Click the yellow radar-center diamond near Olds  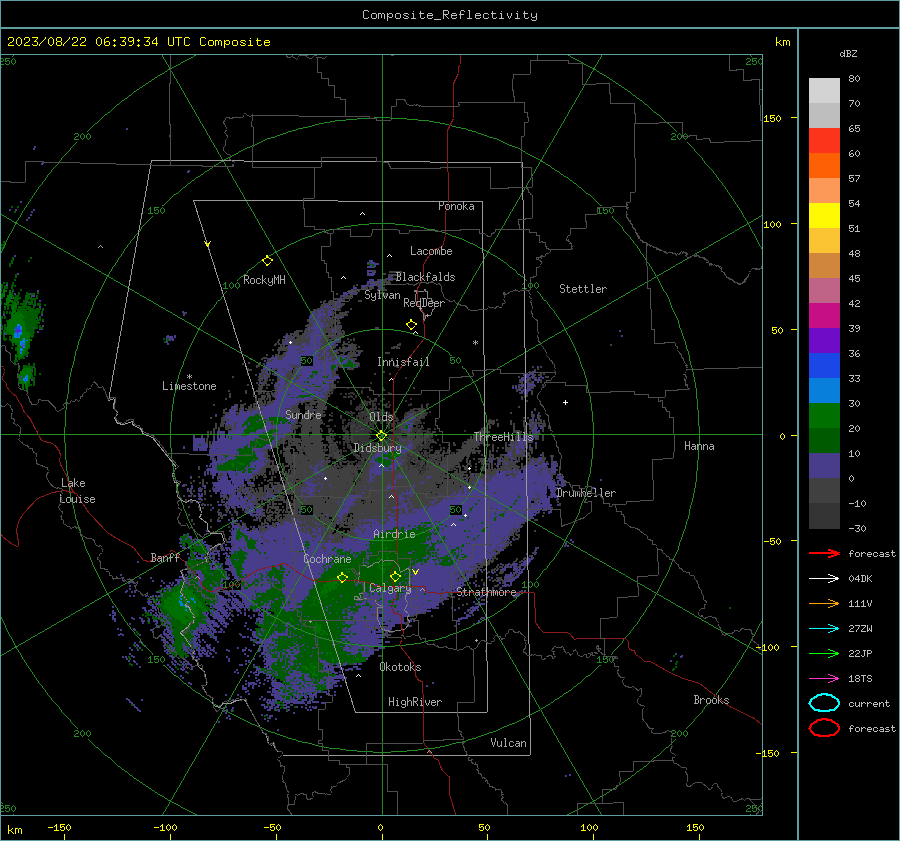point(382,435)
